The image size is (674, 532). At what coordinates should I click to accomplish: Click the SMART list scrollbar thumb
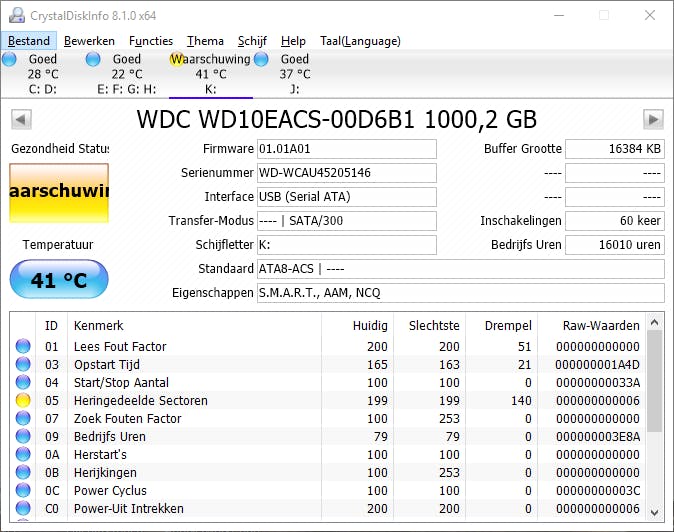click(655, 381)
